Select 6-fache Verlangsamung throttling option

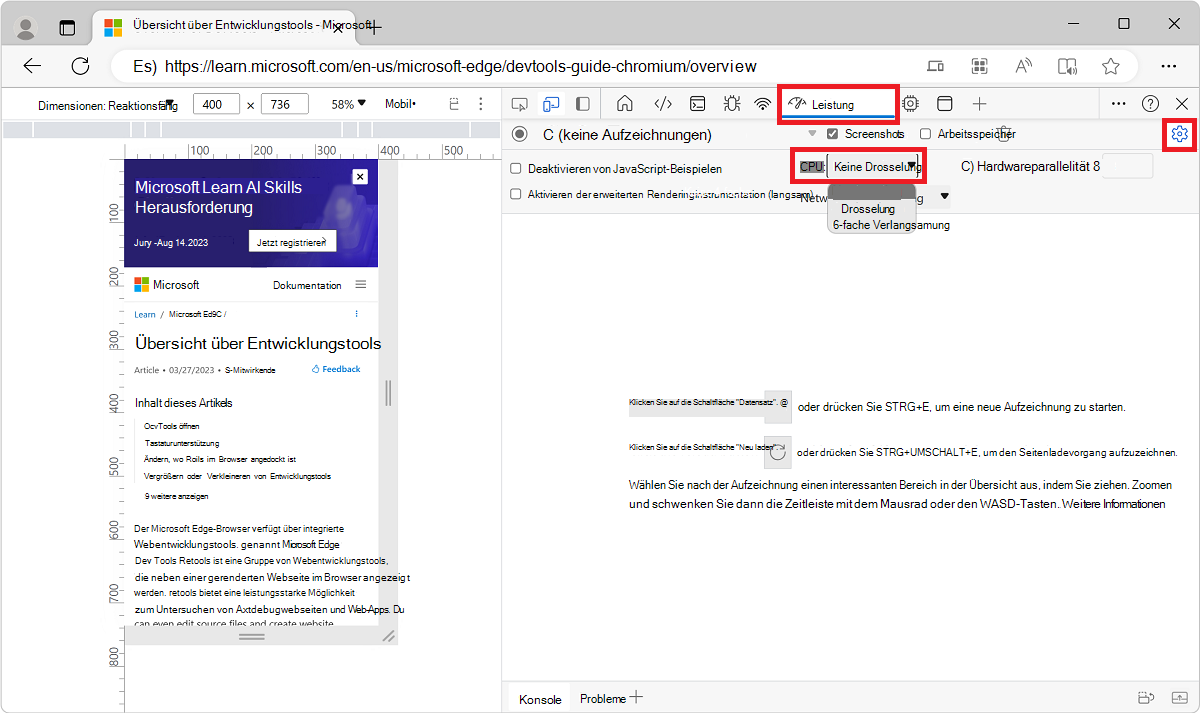(890, 224)
